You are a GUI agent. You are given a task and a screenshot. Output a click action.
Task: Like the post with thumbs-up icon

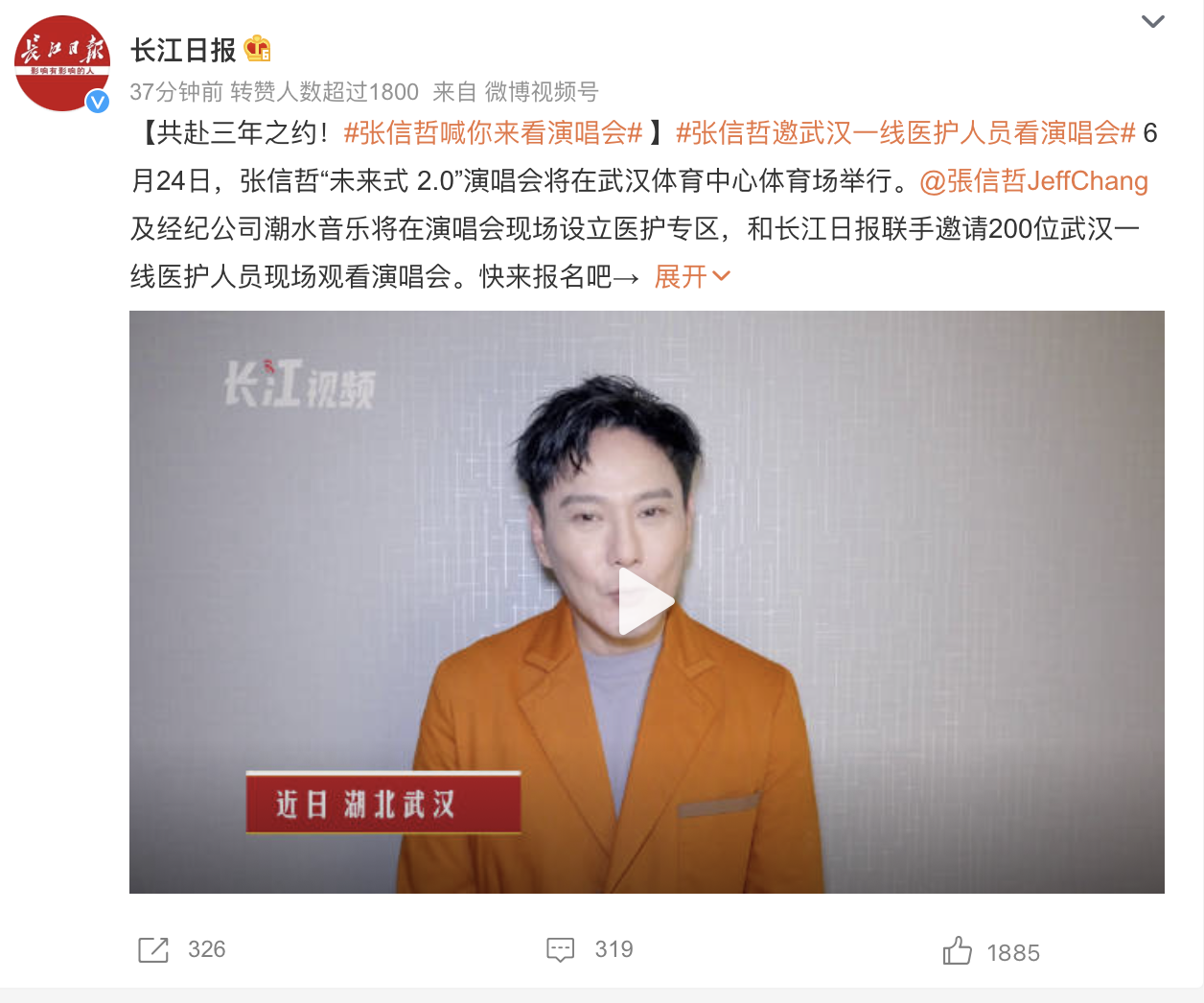click(x=957, y=950)
